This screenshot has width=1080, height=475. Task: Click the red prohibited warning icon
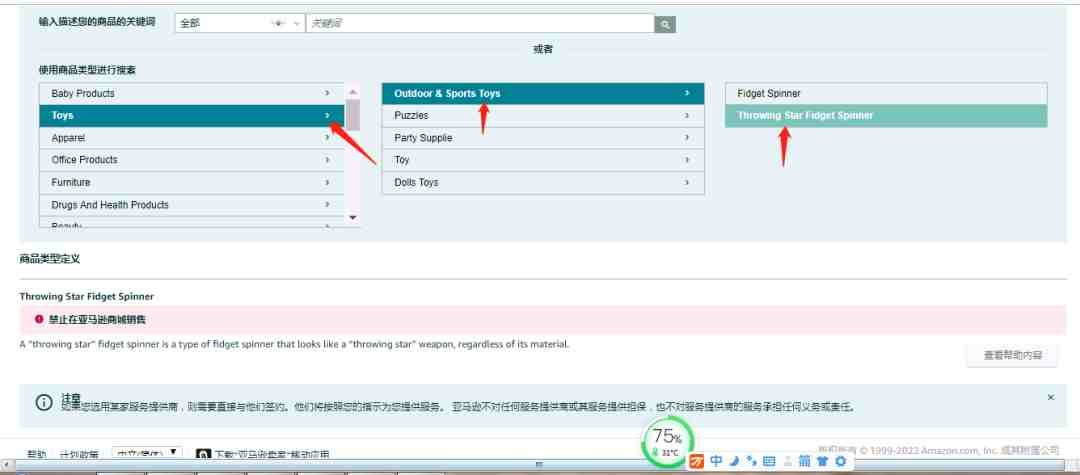39,319
